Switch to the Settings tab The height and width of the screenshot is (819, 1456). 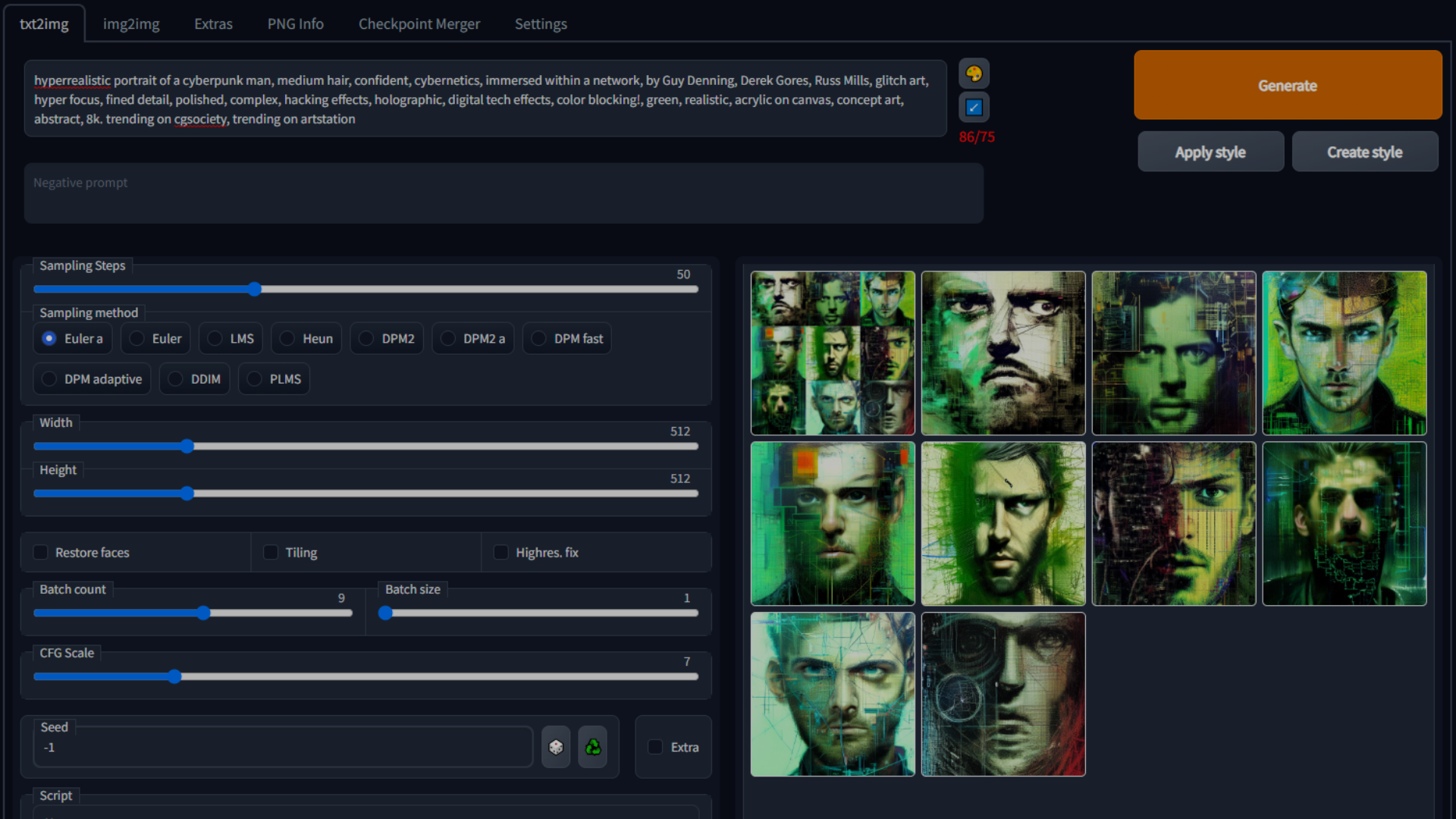(539, 23)
